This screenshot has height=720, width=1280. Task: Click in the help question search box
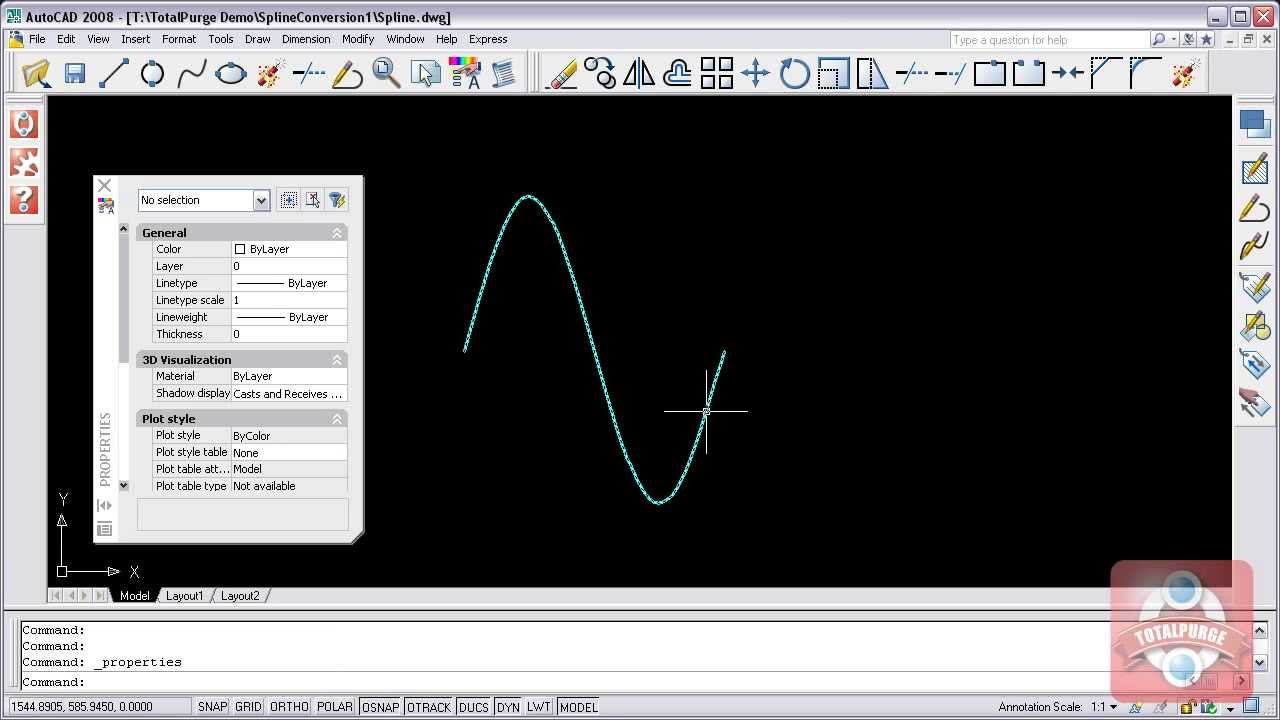1049,40
